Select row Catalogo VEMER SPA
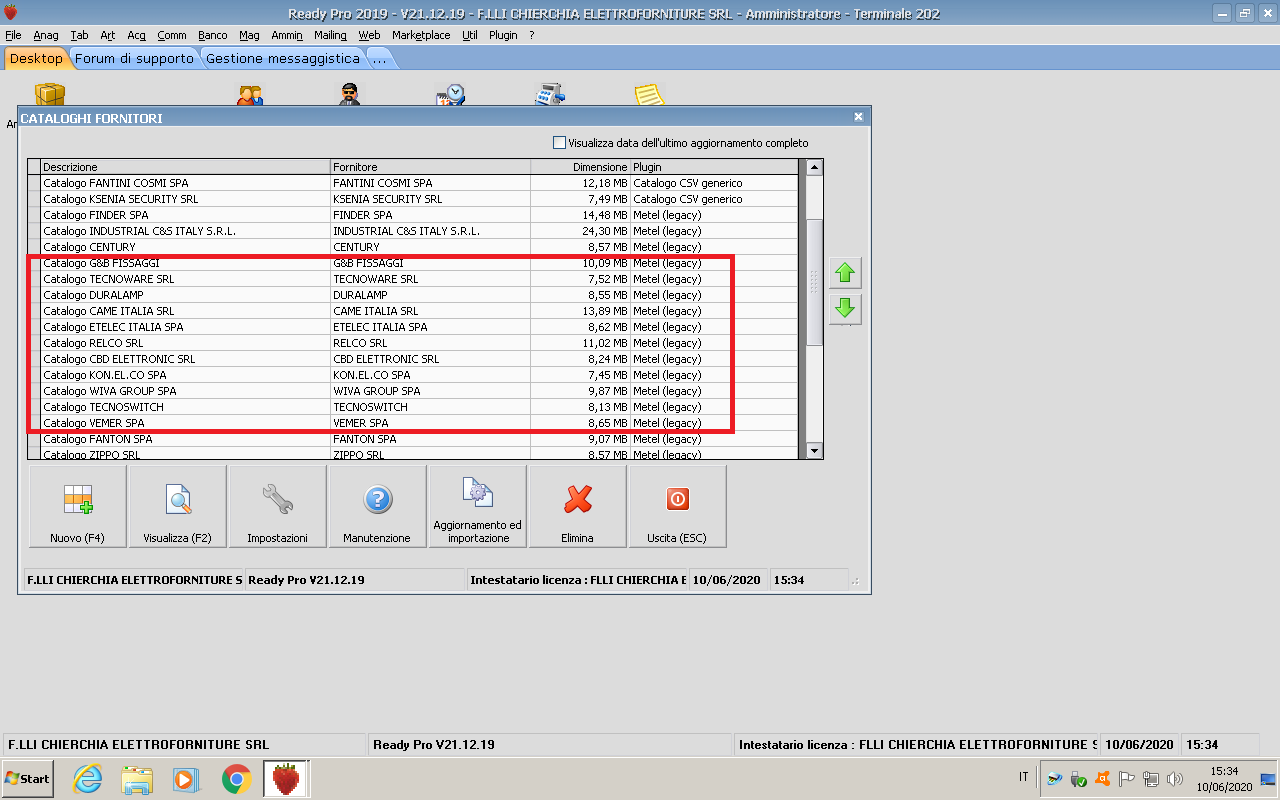The height and width of the screenshot is (800, 1280). pos(413,423)
